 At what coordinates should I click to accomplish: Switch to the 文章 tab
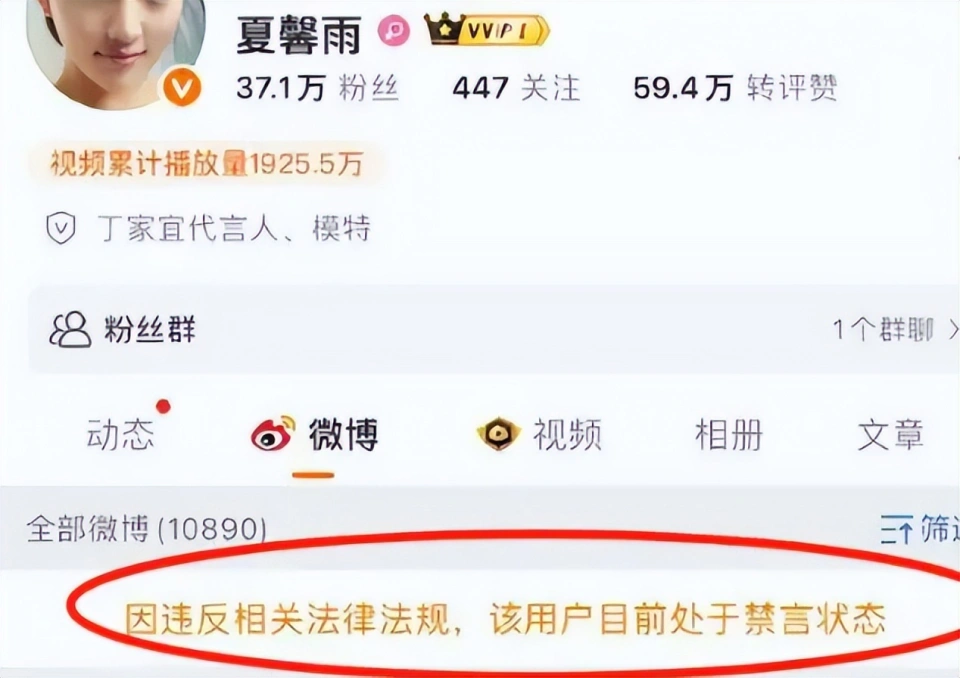(890, 434)
